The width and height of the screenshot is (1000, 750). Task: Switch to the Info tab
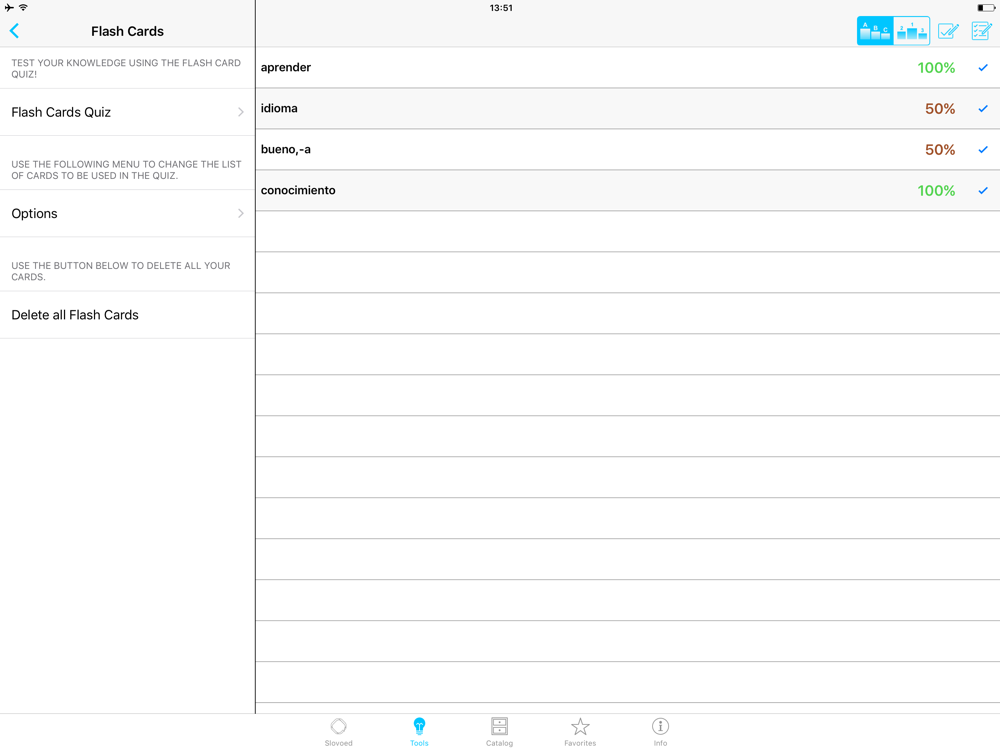tap(660, 732)
